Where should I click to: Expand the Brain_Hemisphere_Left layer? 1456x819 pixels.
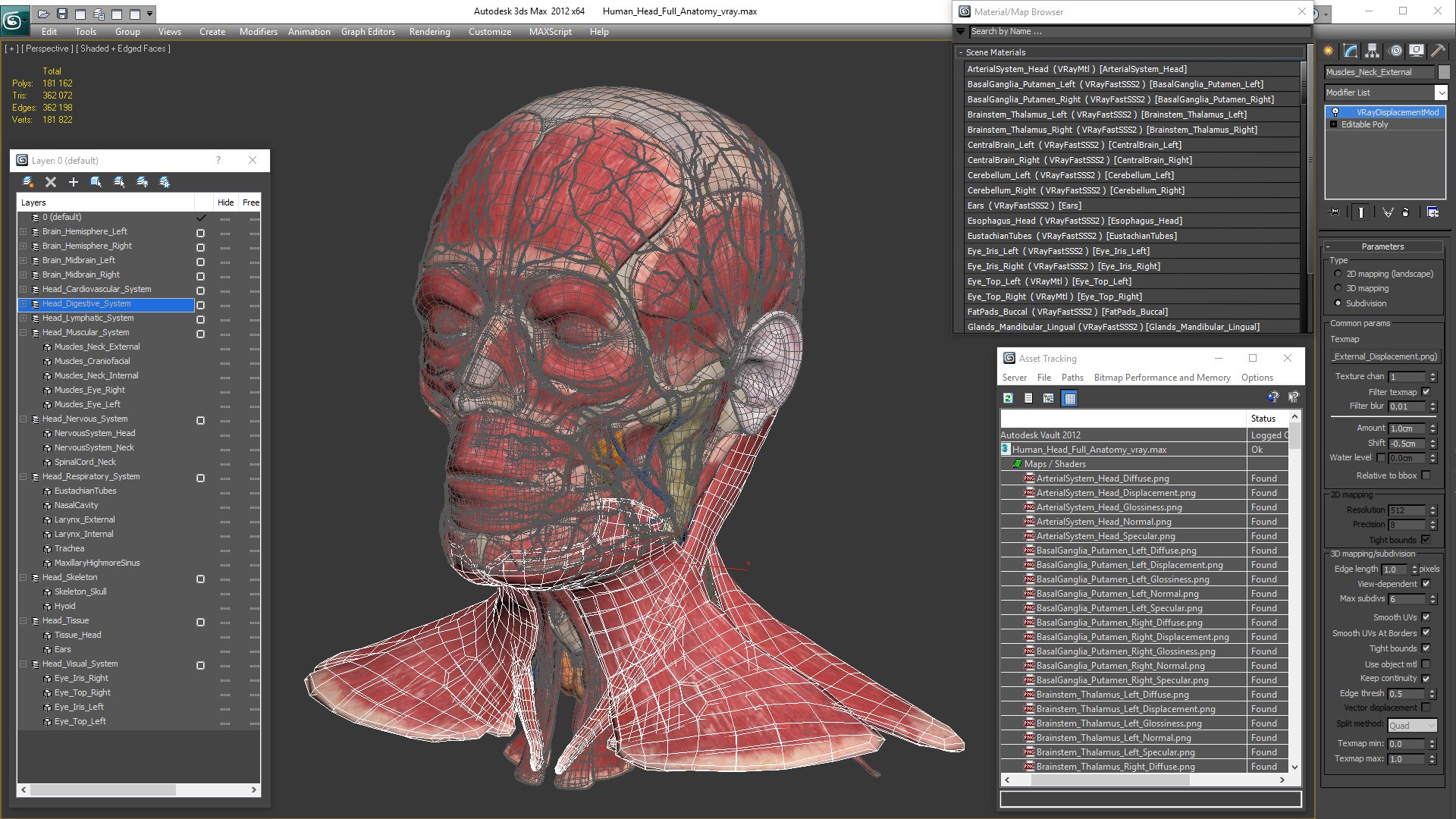click(24, 231)
